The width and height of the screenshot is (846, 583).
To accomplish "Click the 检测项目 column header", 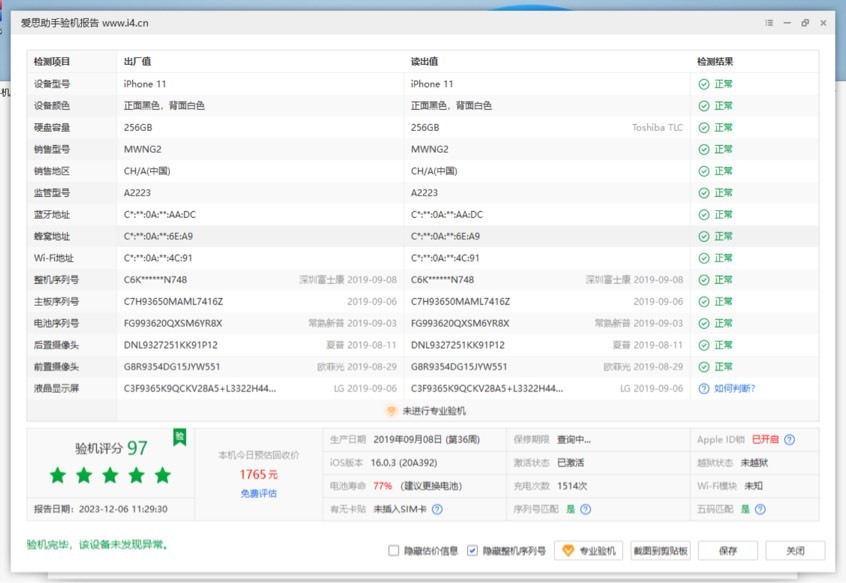I will [x=52, y=61].
